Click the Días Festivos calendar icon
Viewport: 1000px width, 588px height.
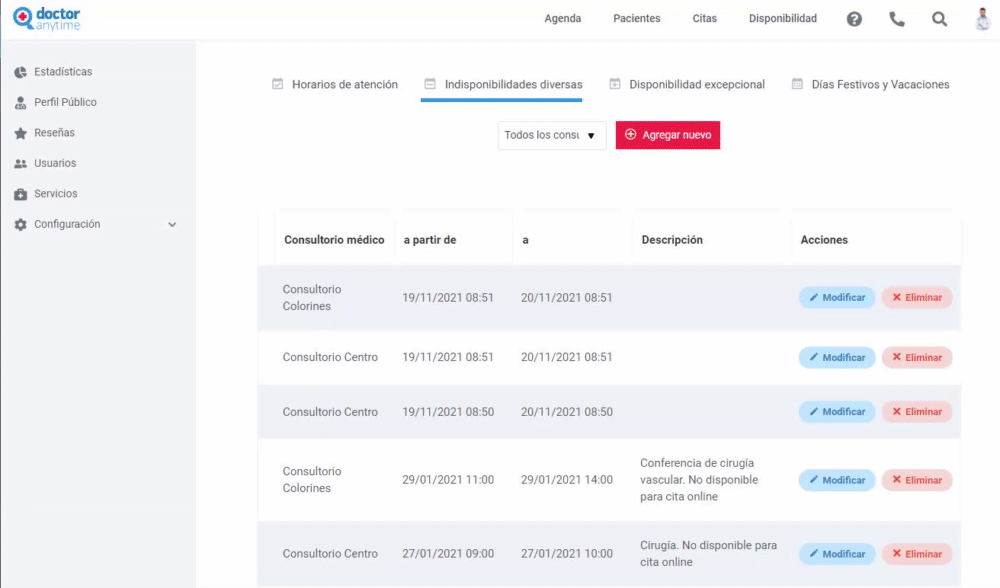[797, 84]
